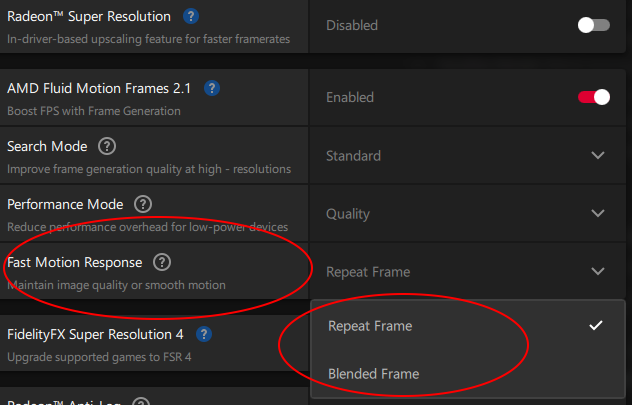The height and width of the screenshot is (405, 632).
Task: Expand the Search Mode dropdown arrow
Action: coord(598,155)
